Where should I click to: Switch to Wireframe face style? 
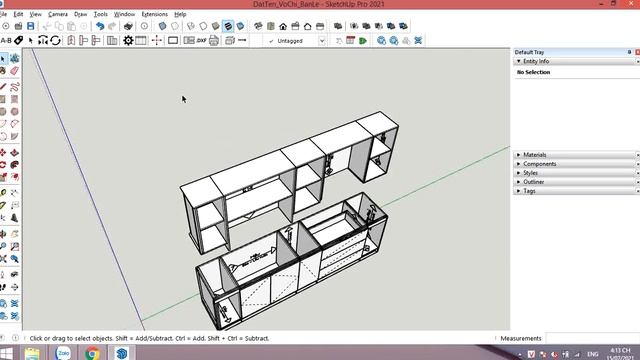pyautogui.click(x=191, y=26)
